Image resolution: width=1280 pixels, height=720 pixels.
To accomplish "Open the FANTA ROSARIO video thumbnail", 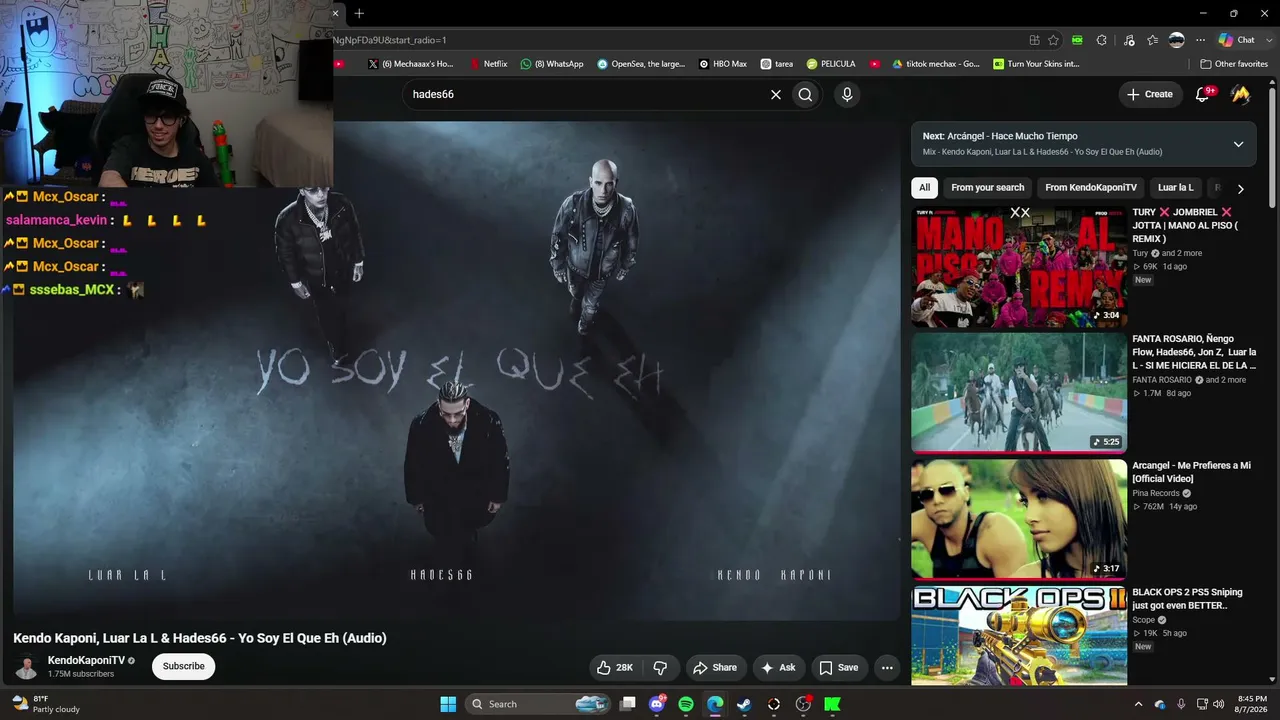I will (x=1018, y=393).
